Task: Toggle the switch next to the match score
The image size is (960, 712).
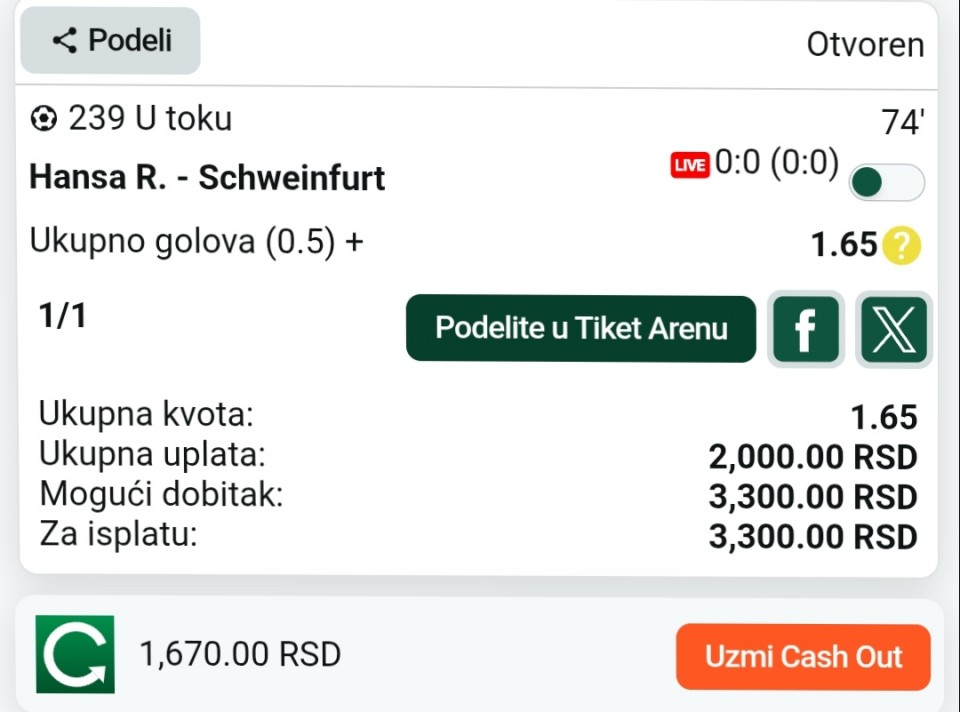Action: 886,182
